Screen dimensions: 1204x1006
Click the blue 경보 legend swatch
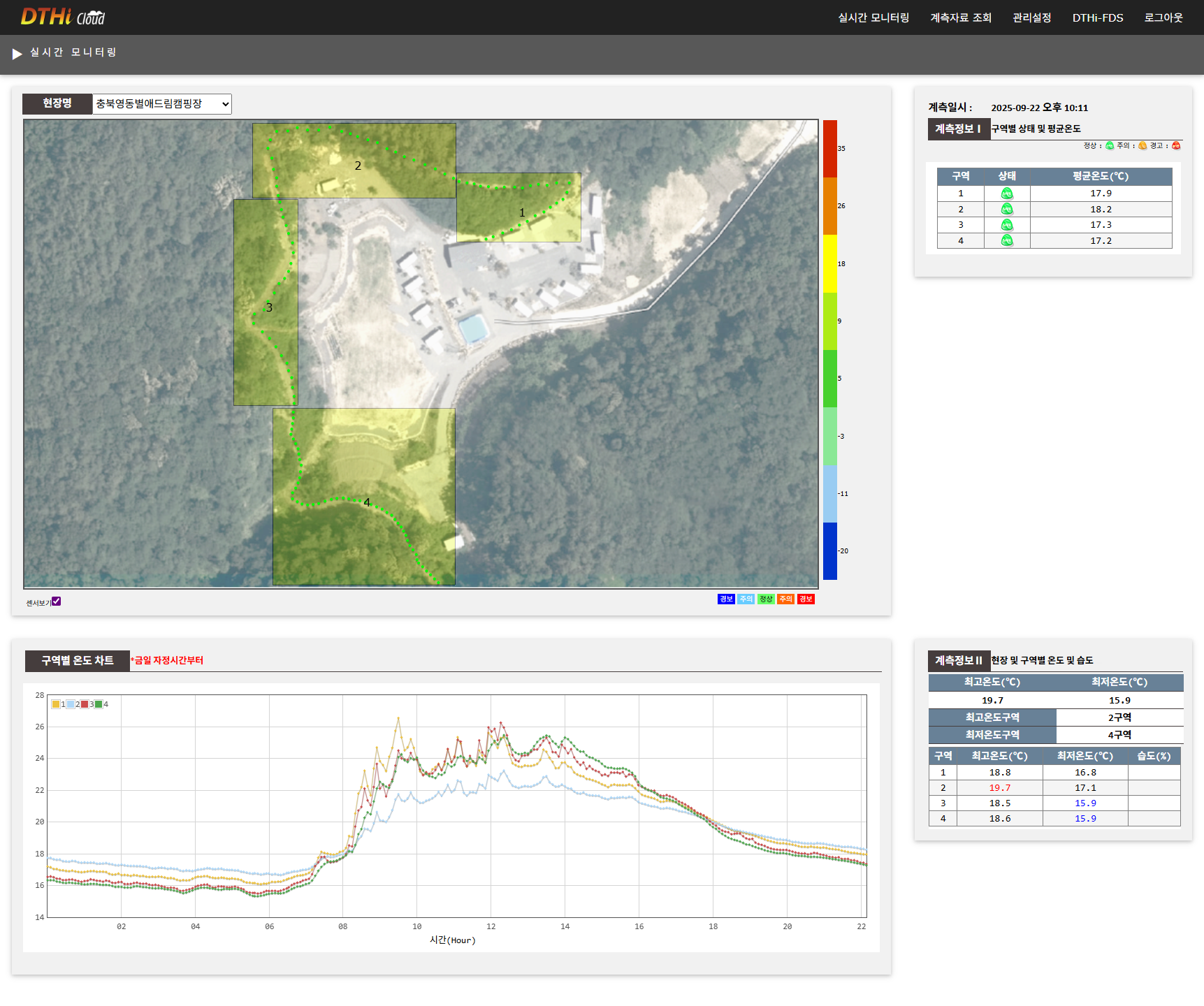point(726,599)
